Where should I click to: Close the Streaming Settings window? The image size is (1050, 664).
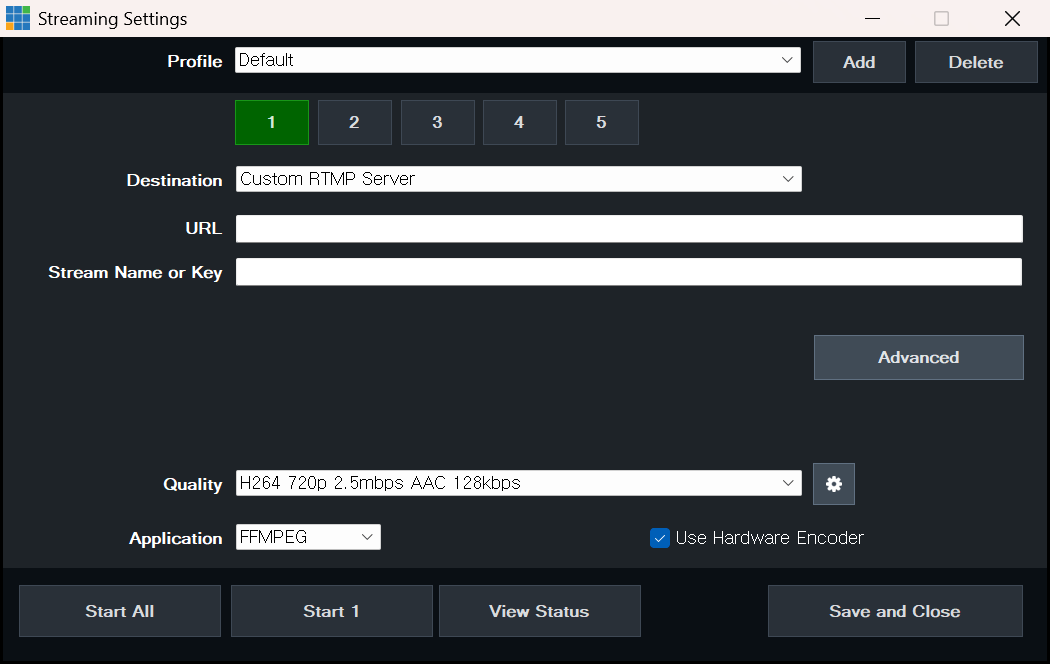1012,19
